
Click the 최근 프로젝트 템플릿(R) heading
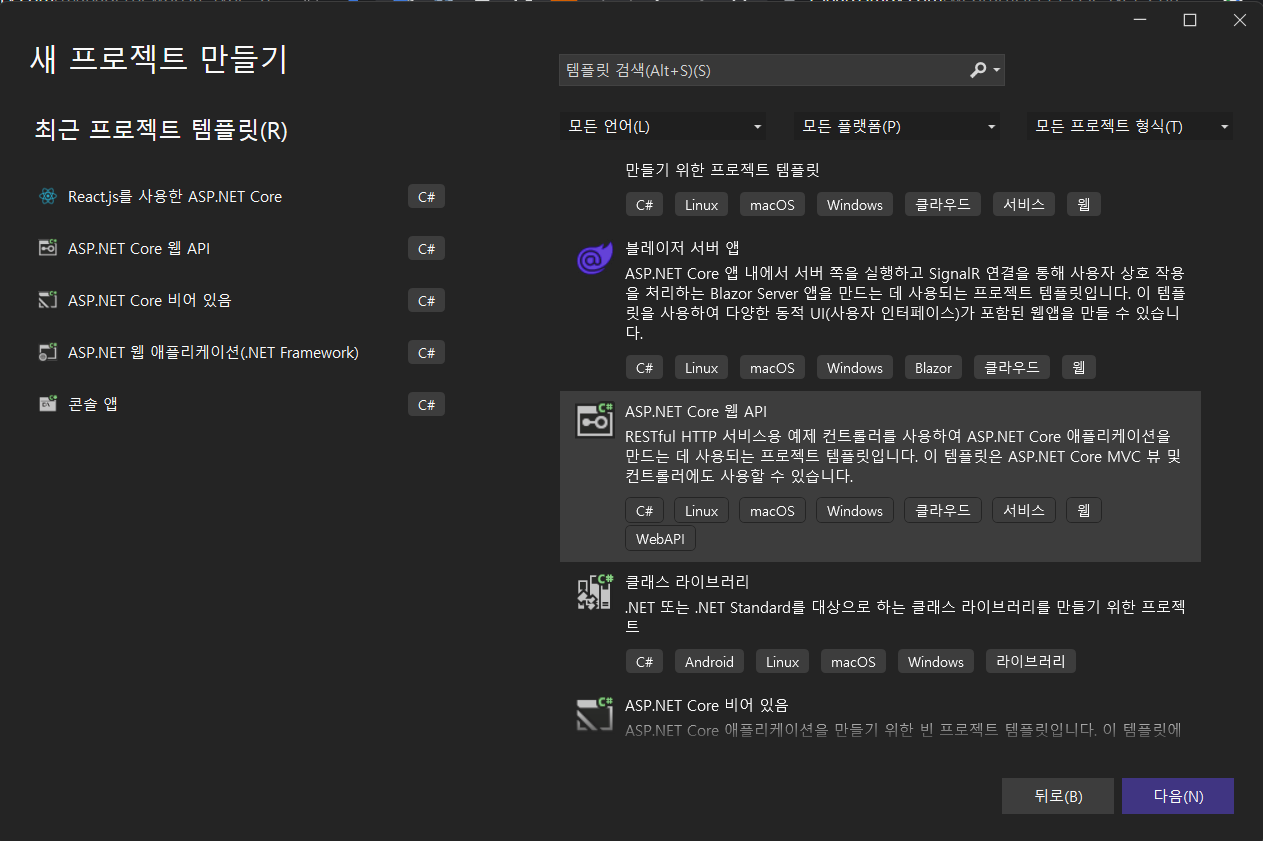161,130
